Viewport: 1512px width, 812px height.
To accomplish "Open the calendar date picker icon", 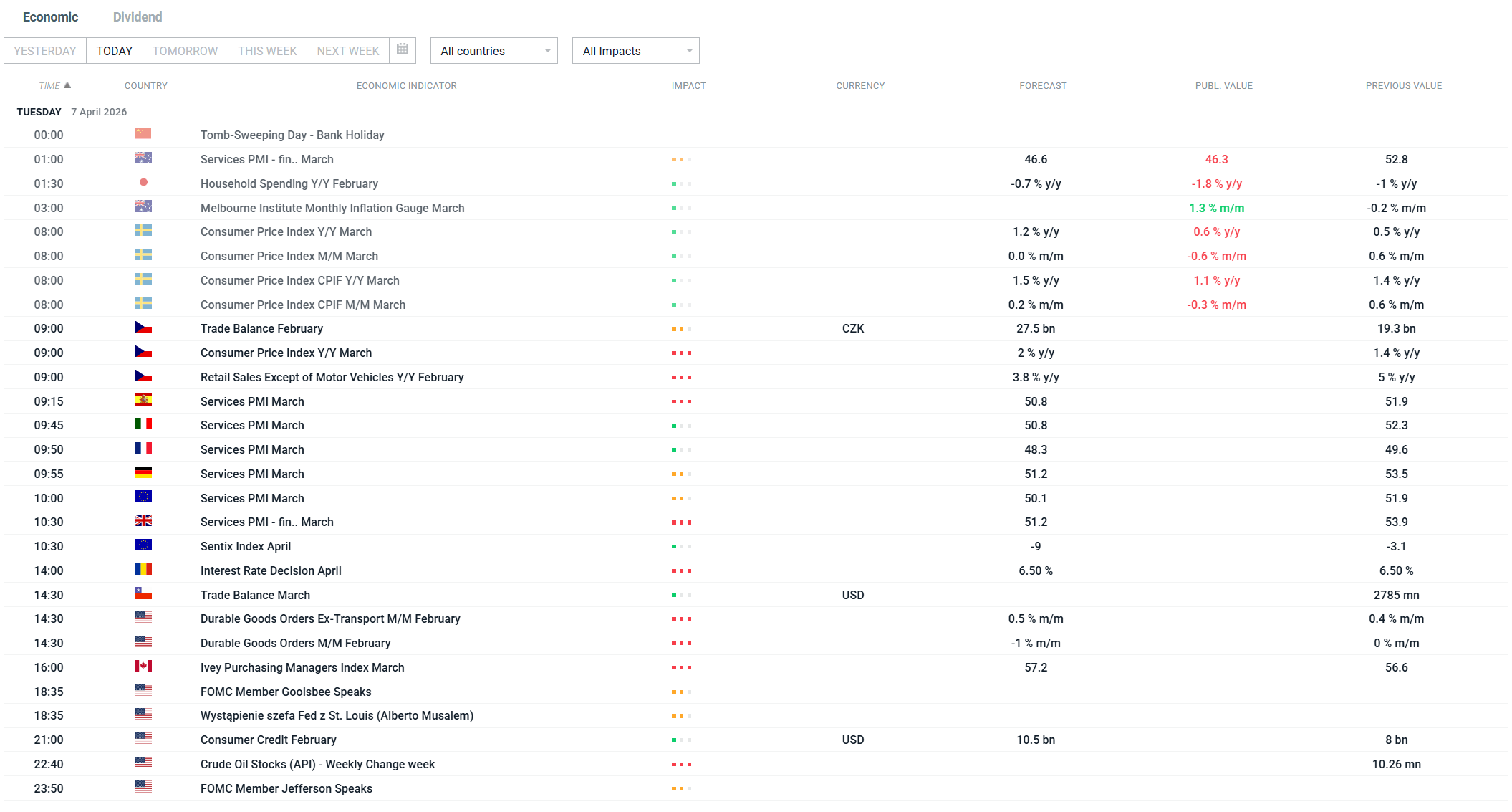I will pyautogui.click(x=403, y=49).
